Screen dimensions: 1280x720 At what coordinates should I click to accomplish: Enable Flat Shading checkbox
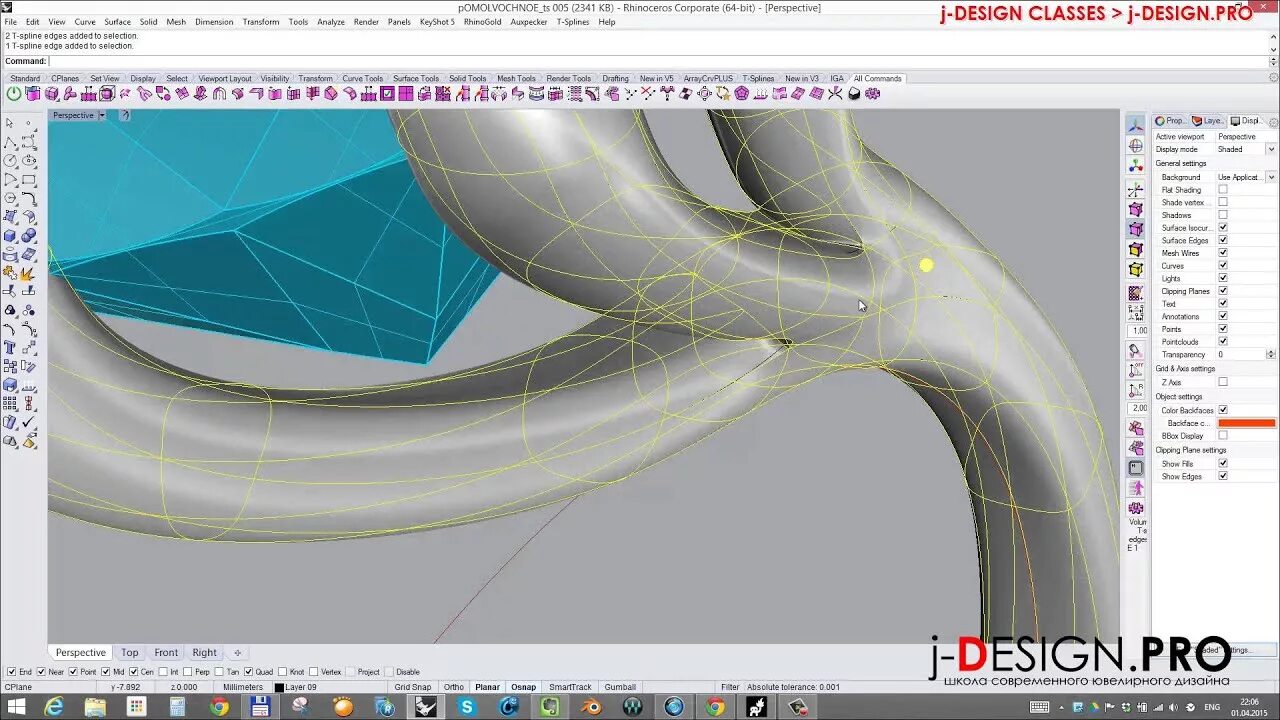tap(1222, 189)
